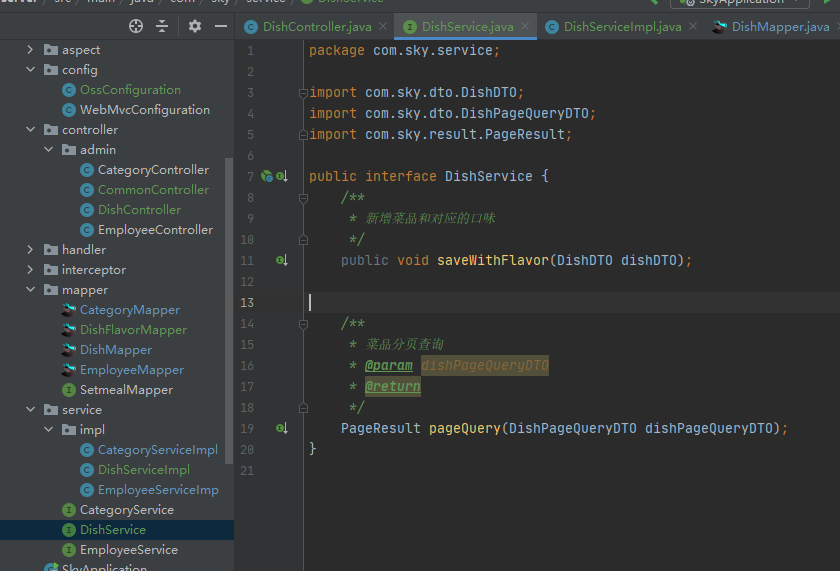Screen dimensions: 840x571
Task: Click the Collapse All icon in project panel
Action: coord(162,26)
